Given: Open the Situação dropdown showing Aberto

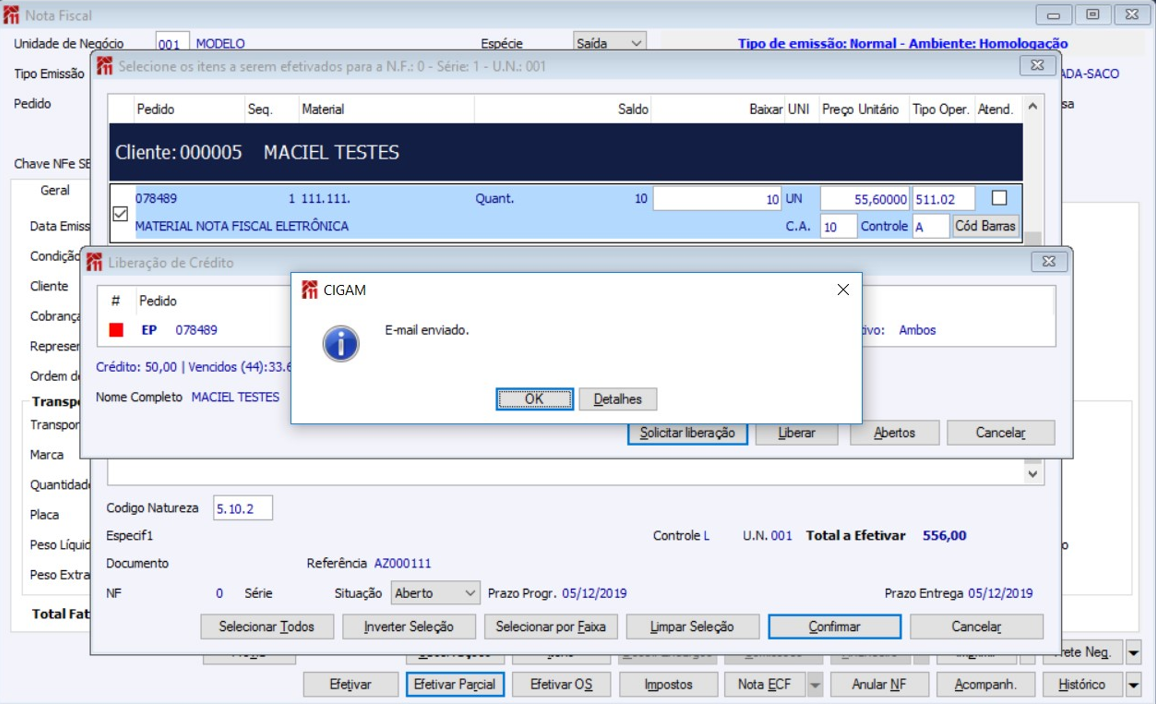Looking at the screenshot, I should pyautogui.click(x=435, y=593).
